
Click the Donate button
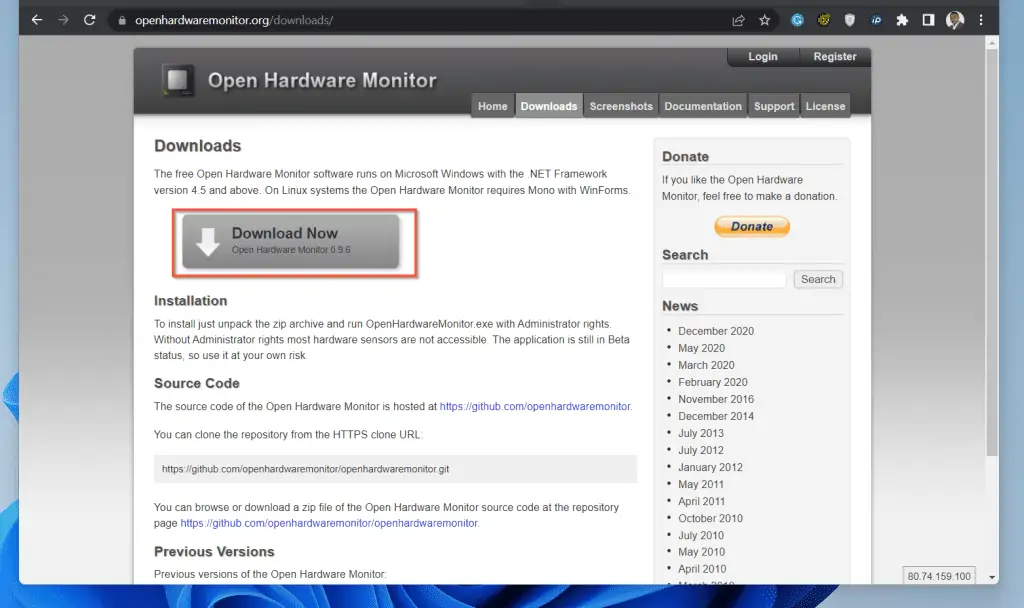751,226
